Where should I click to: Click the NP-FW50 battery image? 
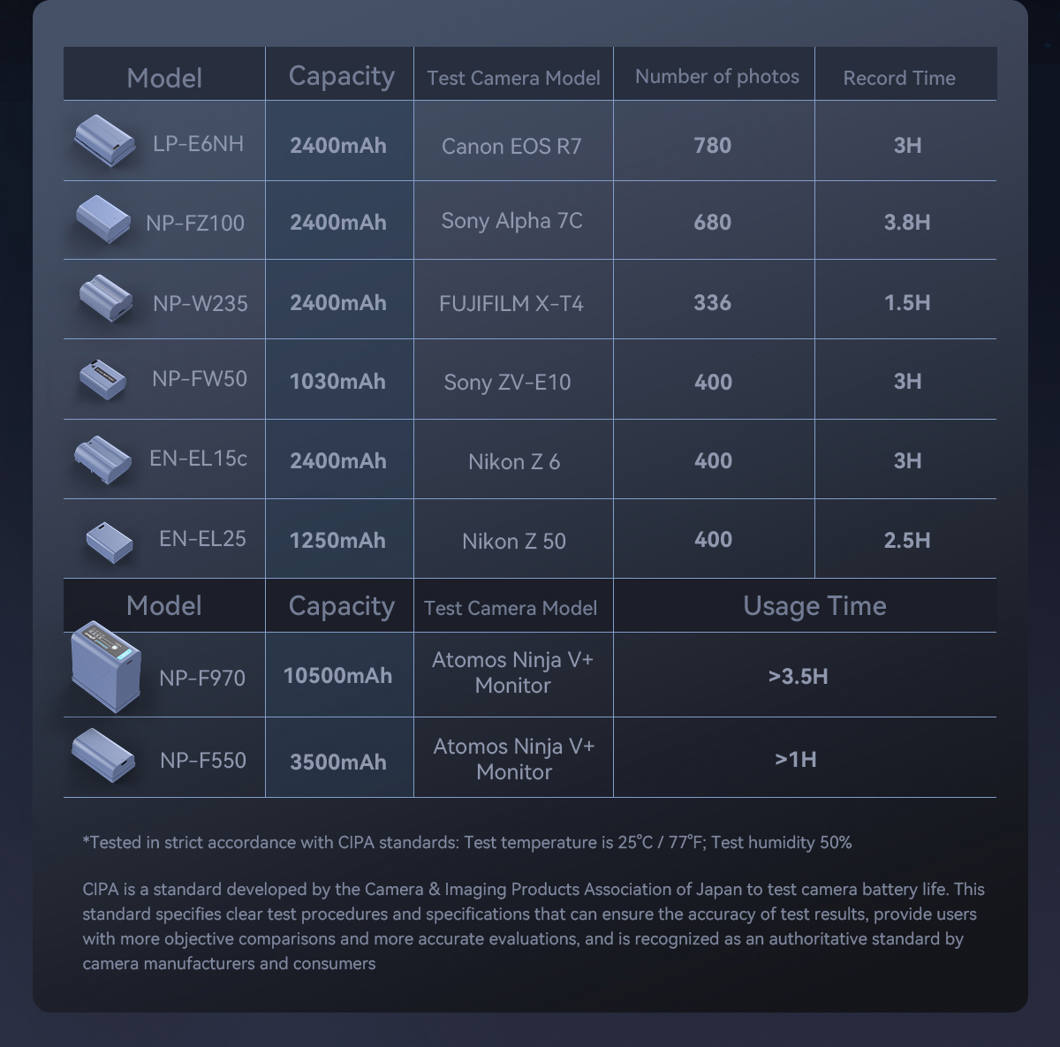[103, 379]
